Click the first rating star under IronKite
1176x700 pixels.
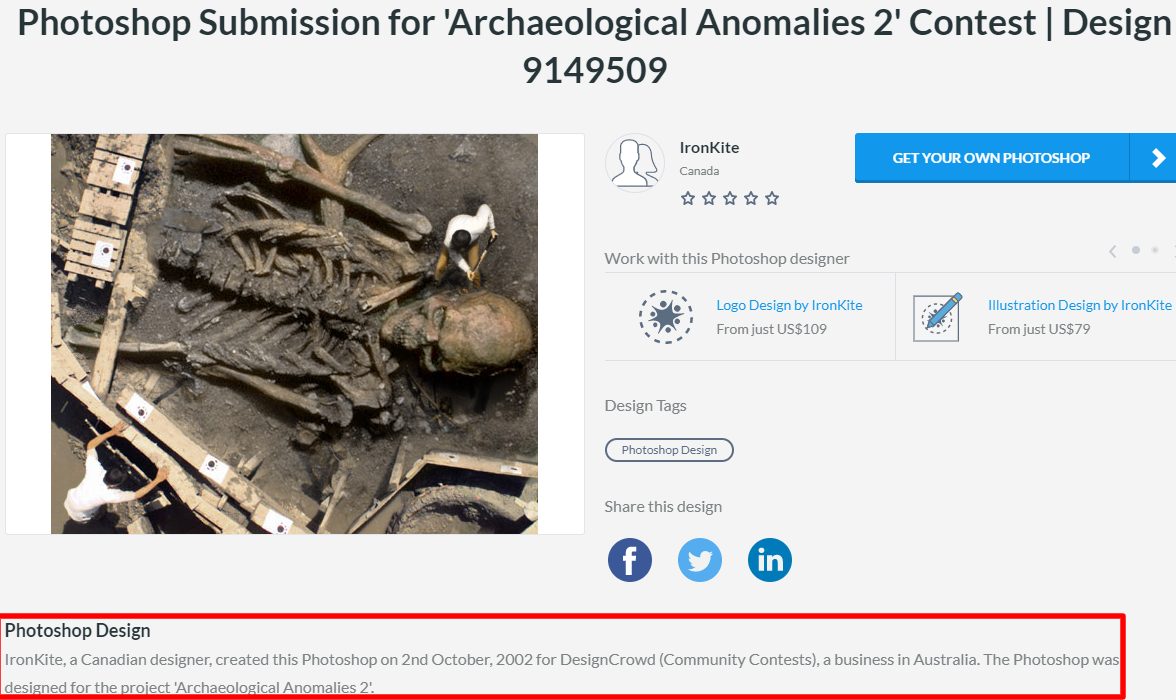tap(687, 198)
